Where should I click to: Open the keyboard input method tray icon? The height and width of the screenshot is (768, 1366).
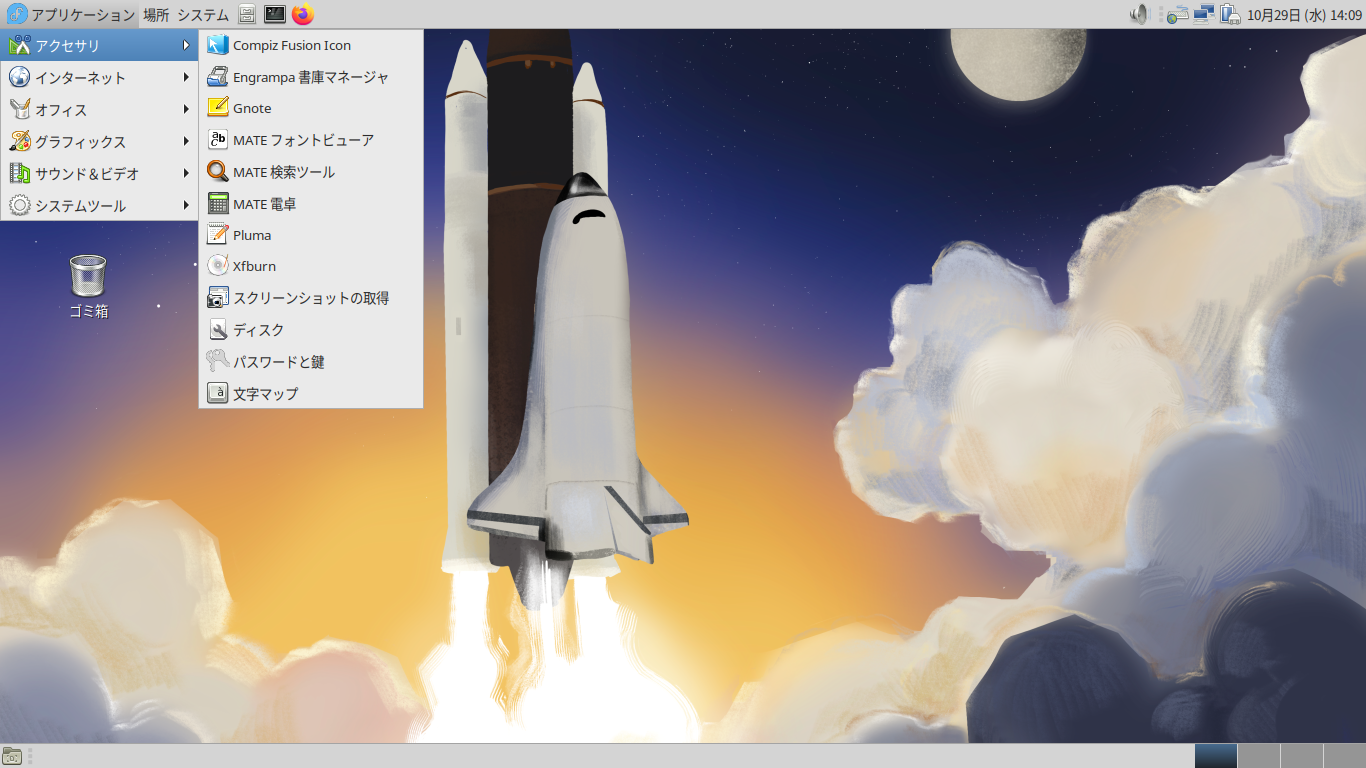click(1178, 14)
